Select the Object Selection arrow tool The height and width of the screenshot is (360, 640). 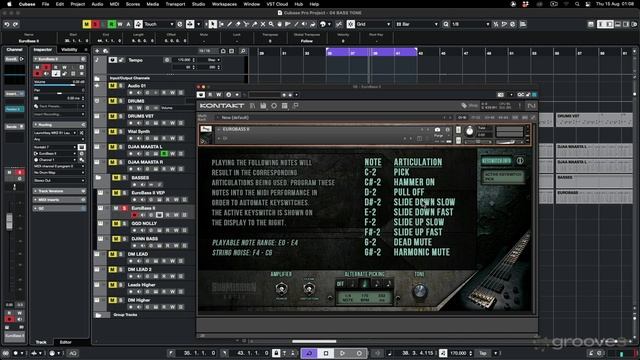click(213, 24)
